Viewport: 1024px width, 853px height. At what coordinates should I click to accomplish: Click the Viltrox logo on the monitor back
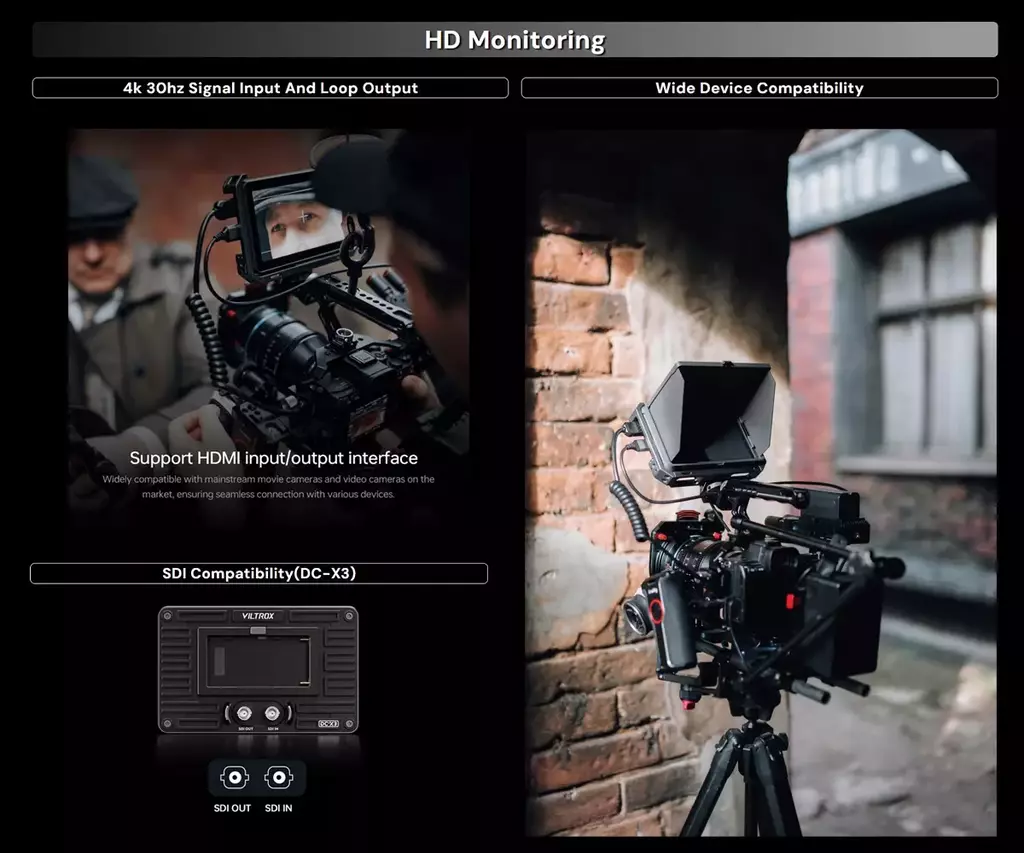tap(257, 617)
